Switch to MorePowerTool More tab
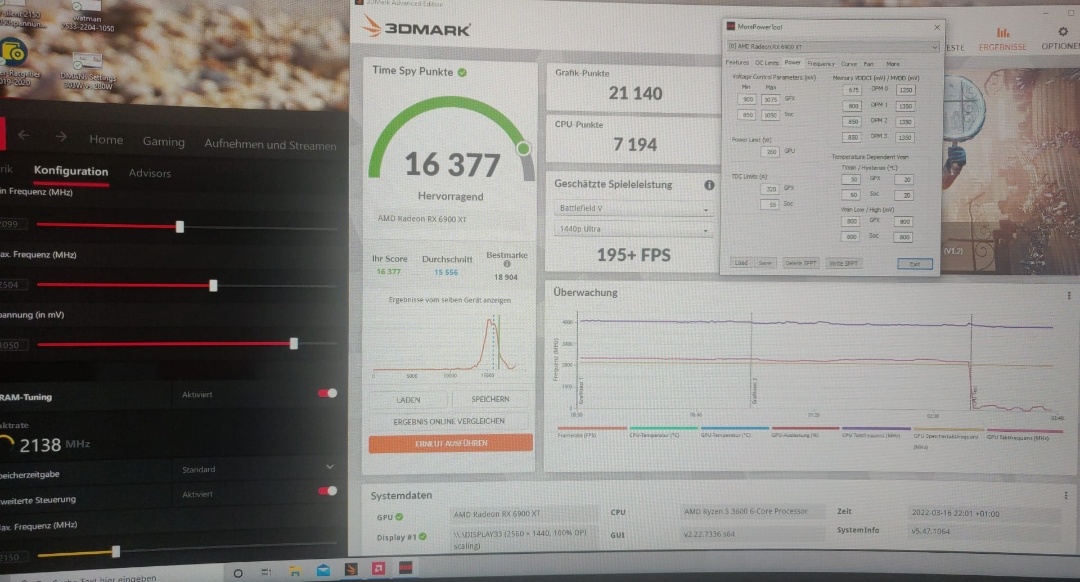This screenshot has width=1080, height=582. click(x=893, y=64)
